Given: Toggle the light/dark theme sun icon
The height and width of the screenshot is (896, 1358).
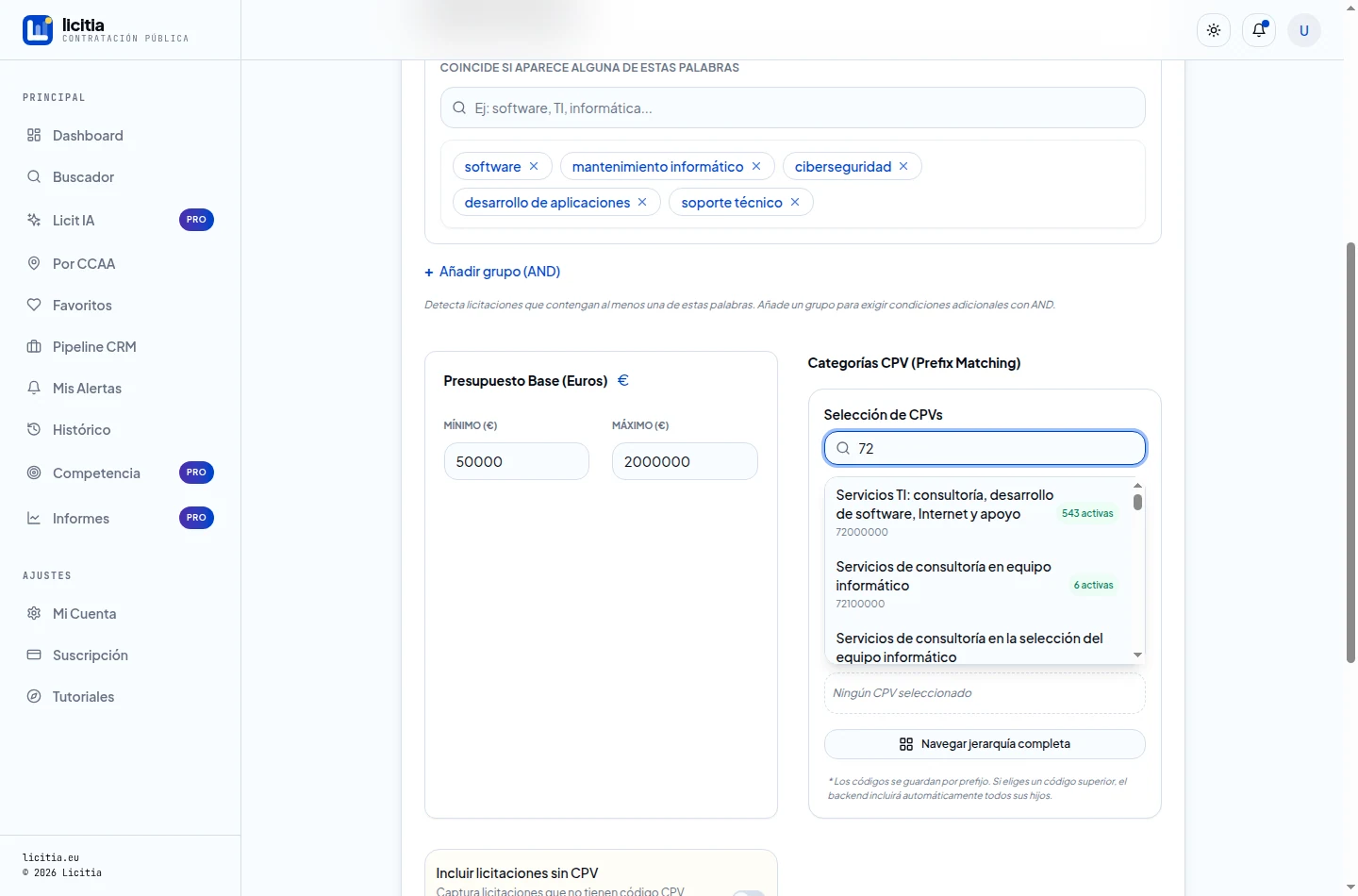Looking at the screenshot, I should click(x=1214, y=30).
